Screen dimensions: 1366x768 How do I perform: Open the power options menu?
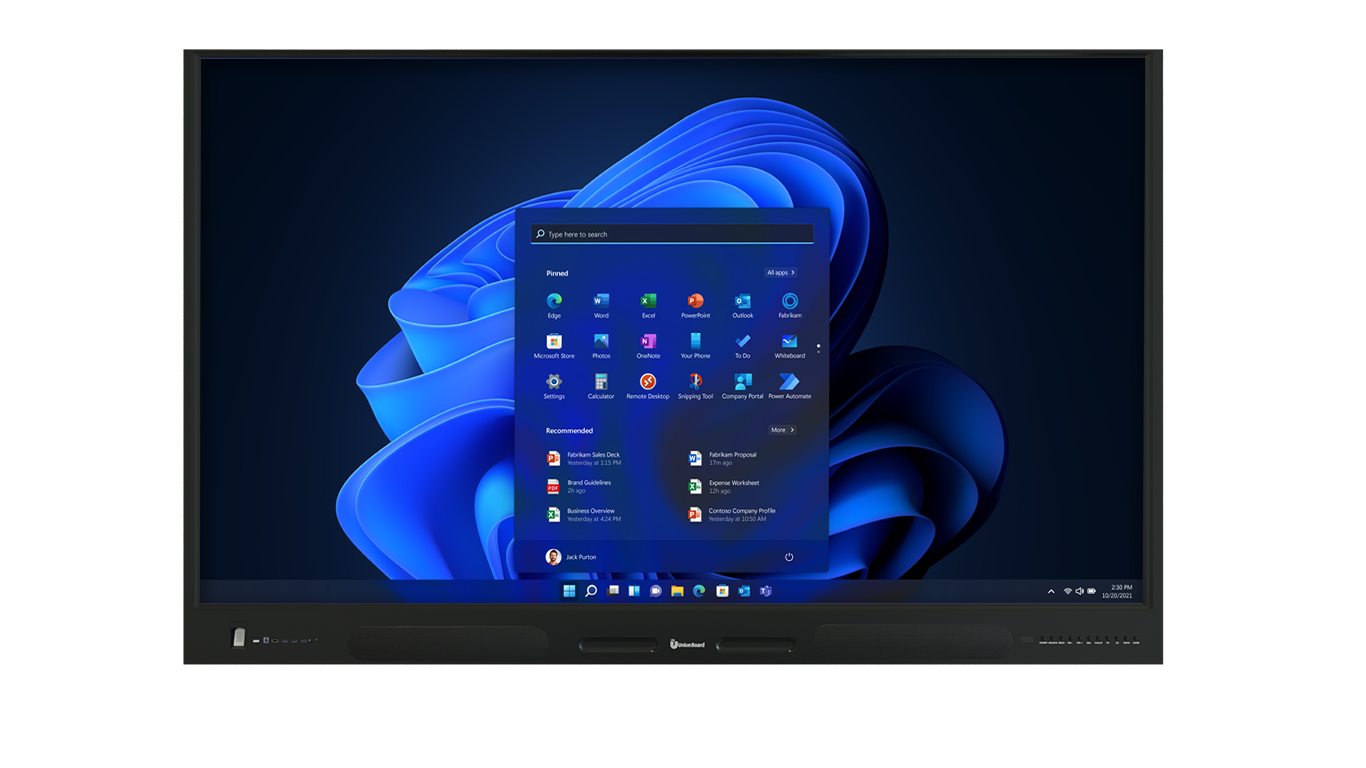pos(789,557)
